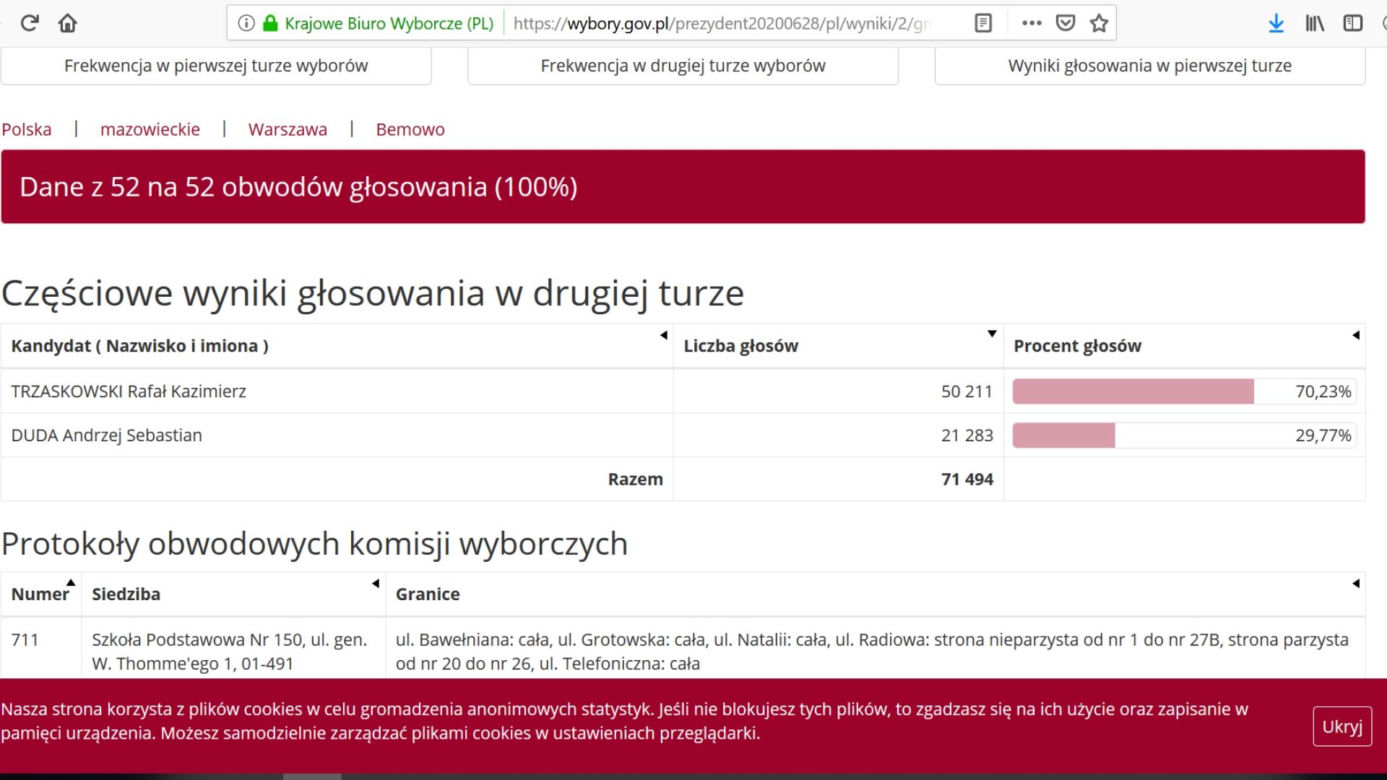Bookmark this page with the star icon
Screen dimensions: 1387x780
1099,23
